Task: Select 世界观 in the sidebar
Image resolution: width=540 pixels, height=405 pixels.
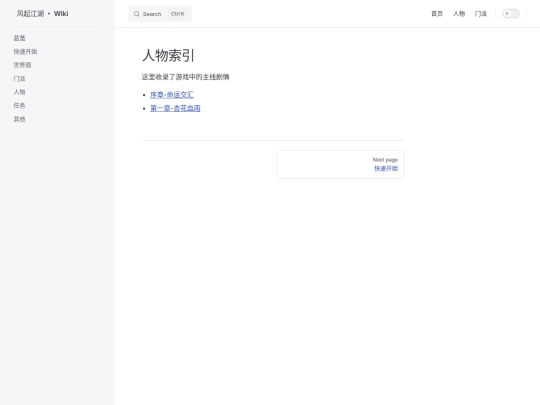Action: [22, 65]
